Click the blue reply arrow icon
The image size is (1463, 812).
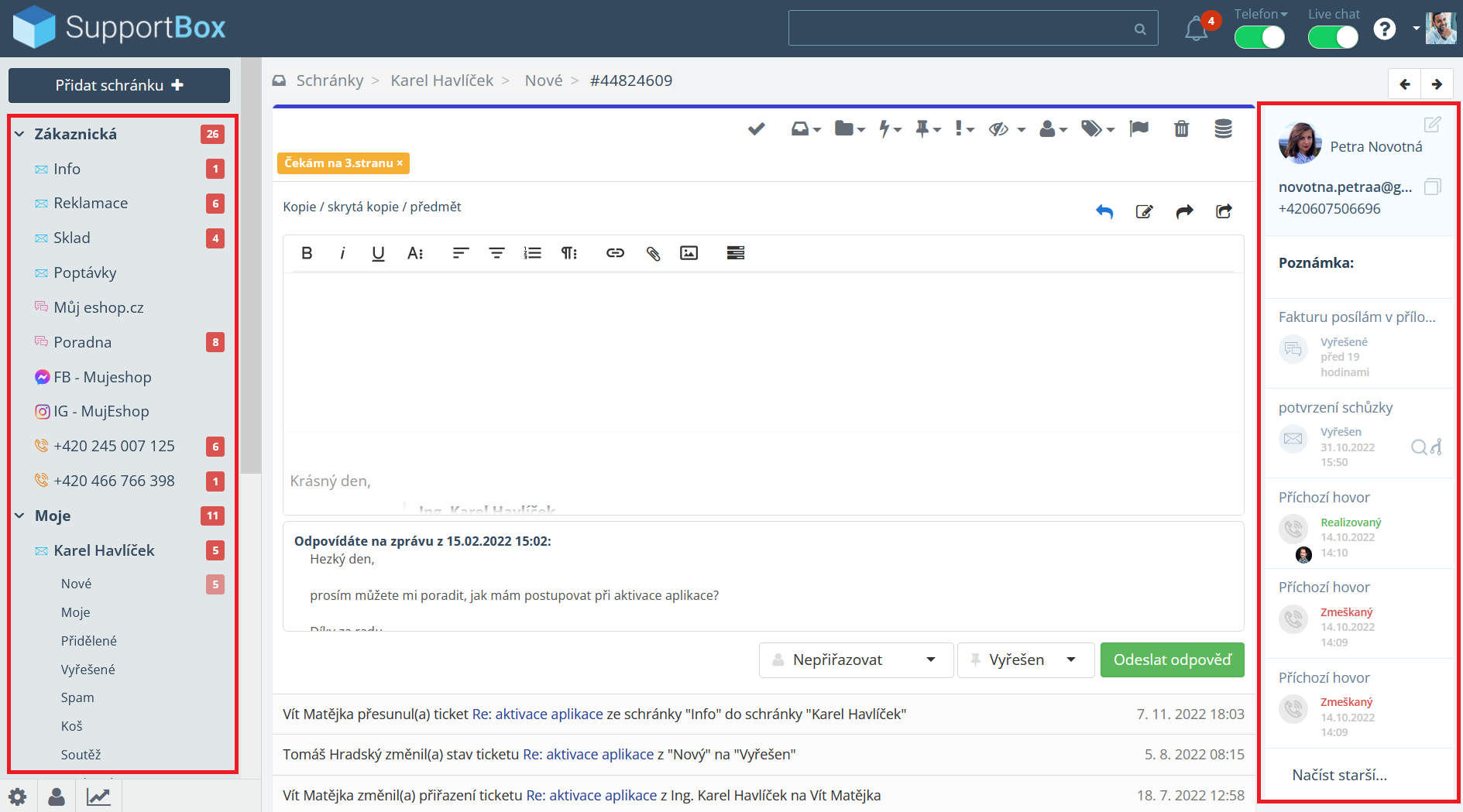pyautogui.click(x=1104, y=211)
